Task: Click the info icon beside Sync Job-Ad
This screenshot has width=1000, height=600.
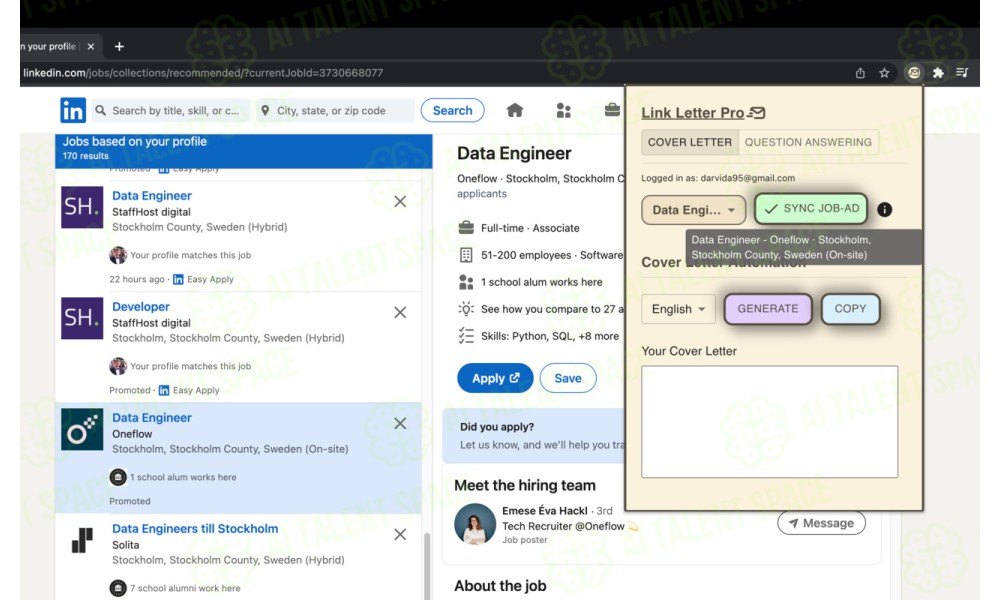Action: tap(885, 209)
